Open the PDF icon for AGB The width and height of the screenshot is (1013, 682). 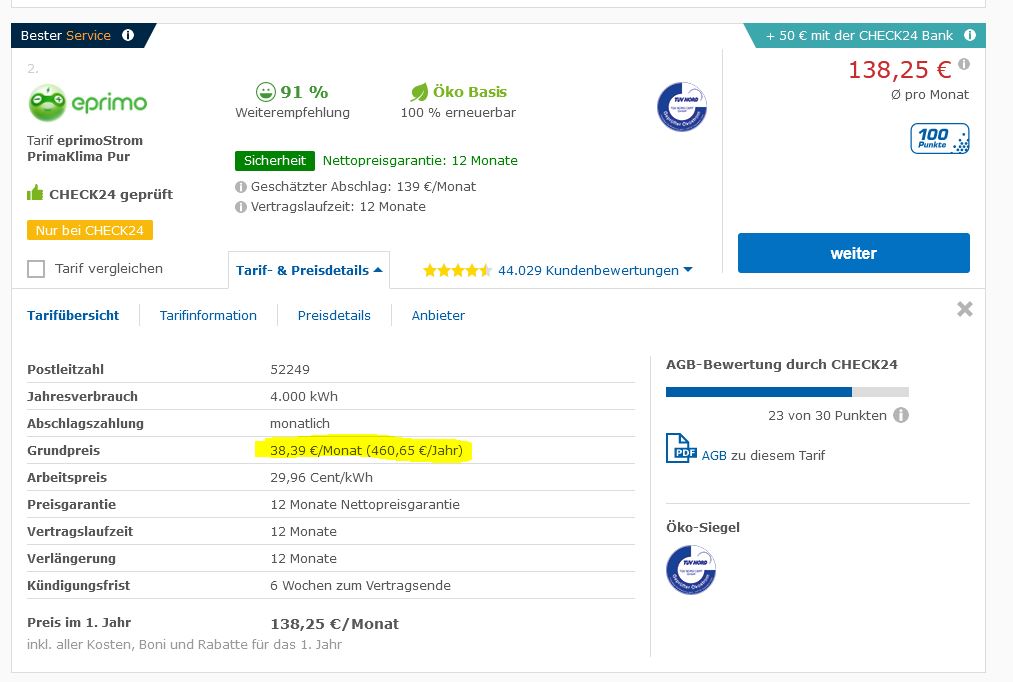click(x=681, y=448)
